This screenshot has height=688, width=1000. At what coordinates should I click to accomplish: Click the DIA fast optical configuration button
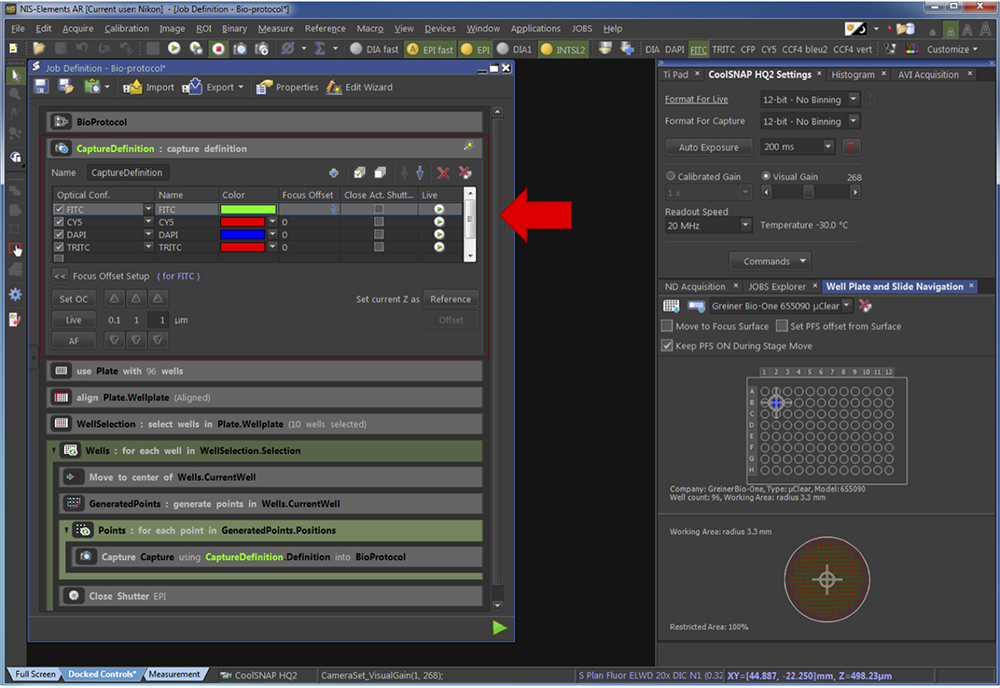(374, 49)
